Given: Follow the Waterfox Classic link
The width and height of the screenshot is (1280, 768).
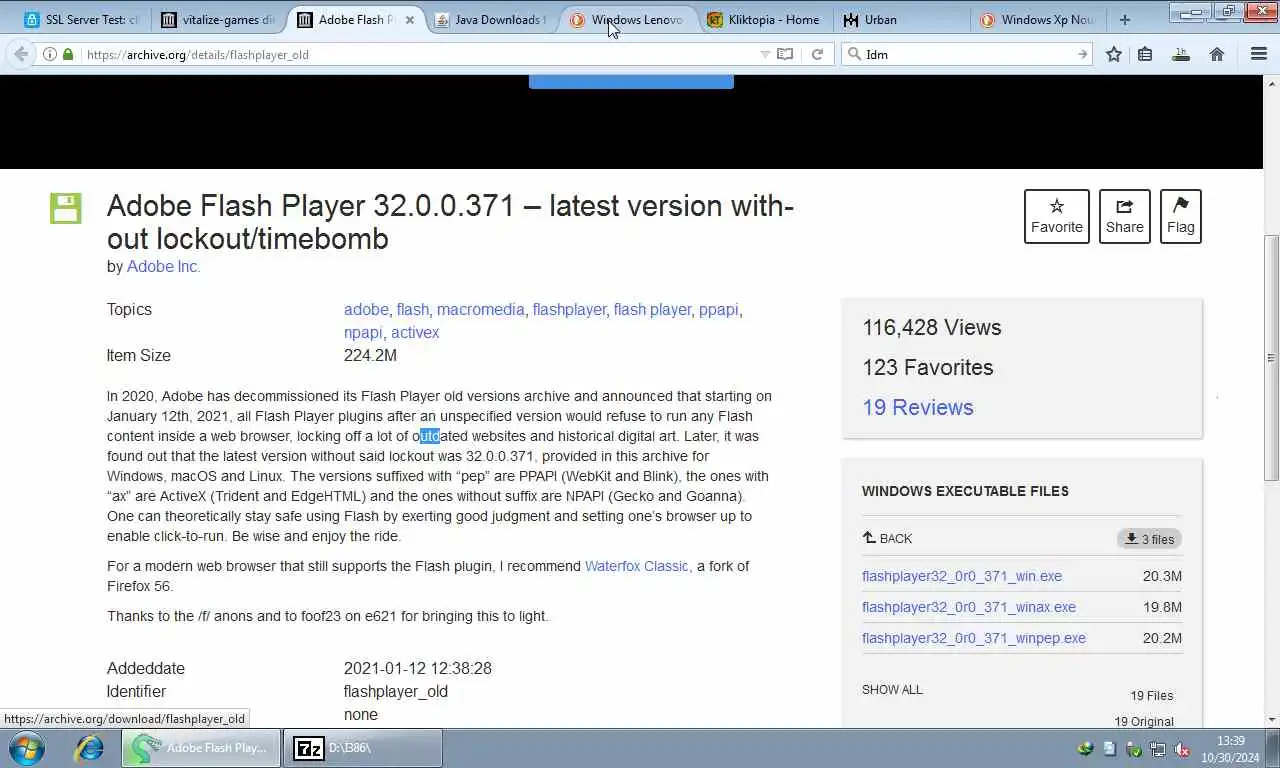Looking at the screenshot, I should coord(637,566).
